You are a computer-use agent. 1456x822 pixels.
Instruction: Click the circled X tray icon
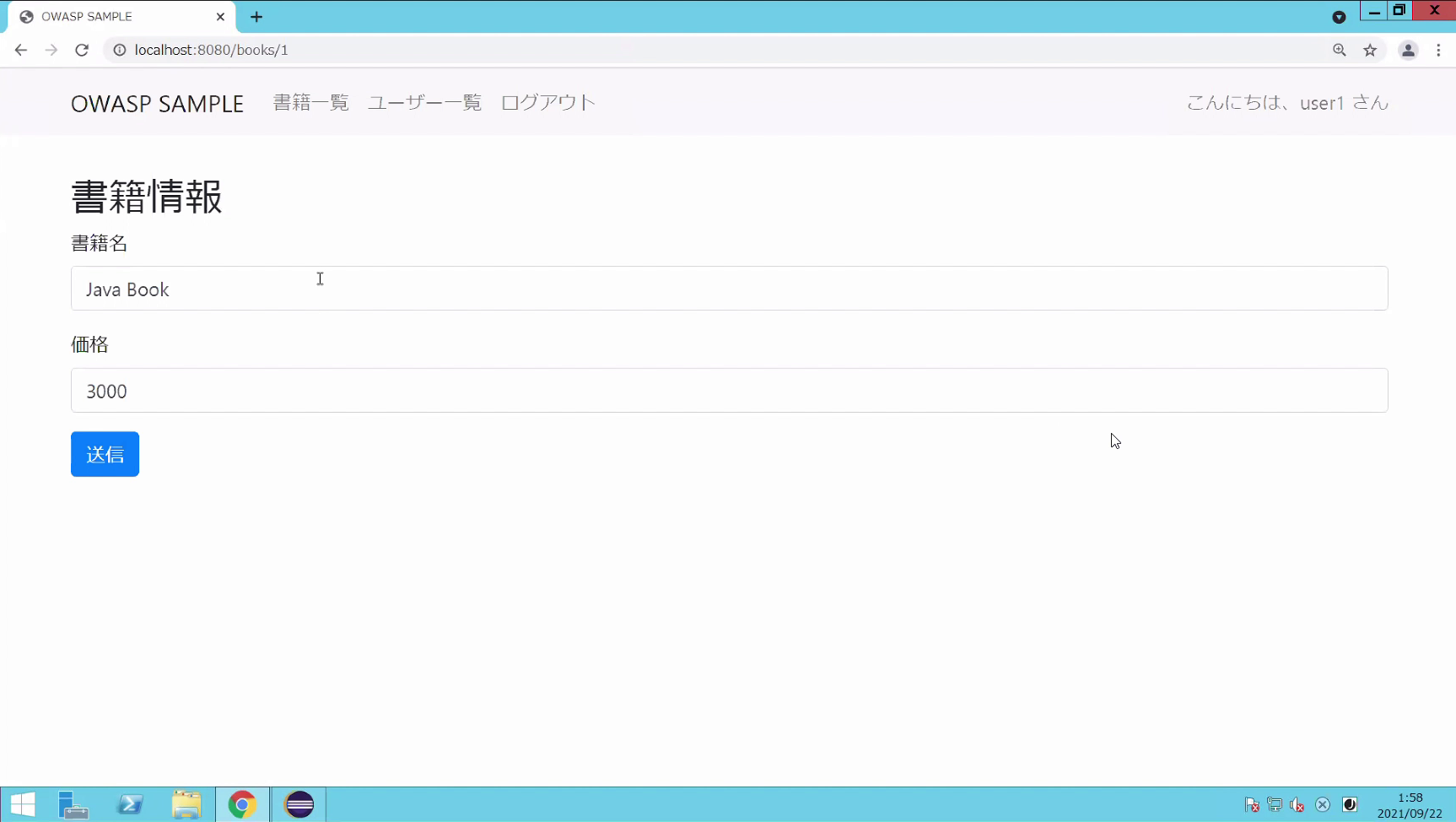(x=1323, y=805)
